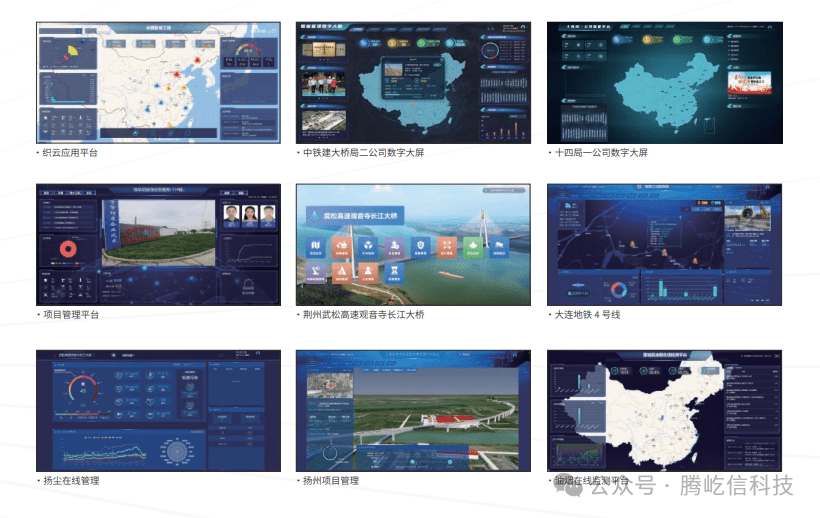Click the 织云应用平台 caption text
The height and width of the screenshot is (518, 820).
70,153
